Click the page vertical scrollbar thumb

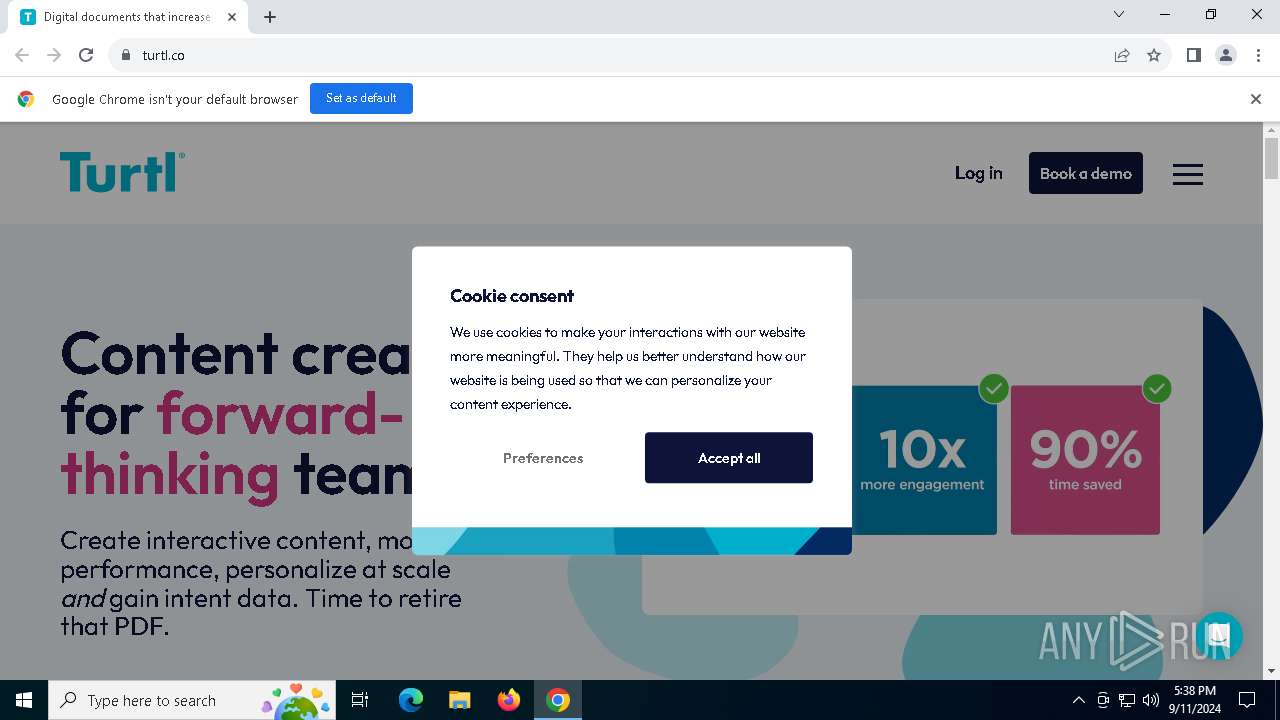coord(1271,159)
